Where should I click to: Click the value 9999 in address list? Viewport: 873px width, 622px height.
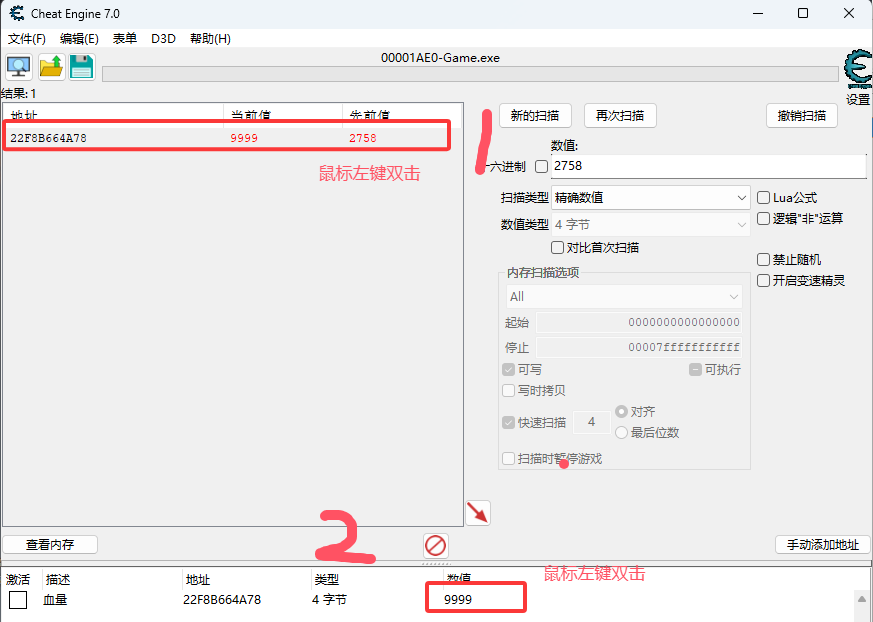[458, 600]
